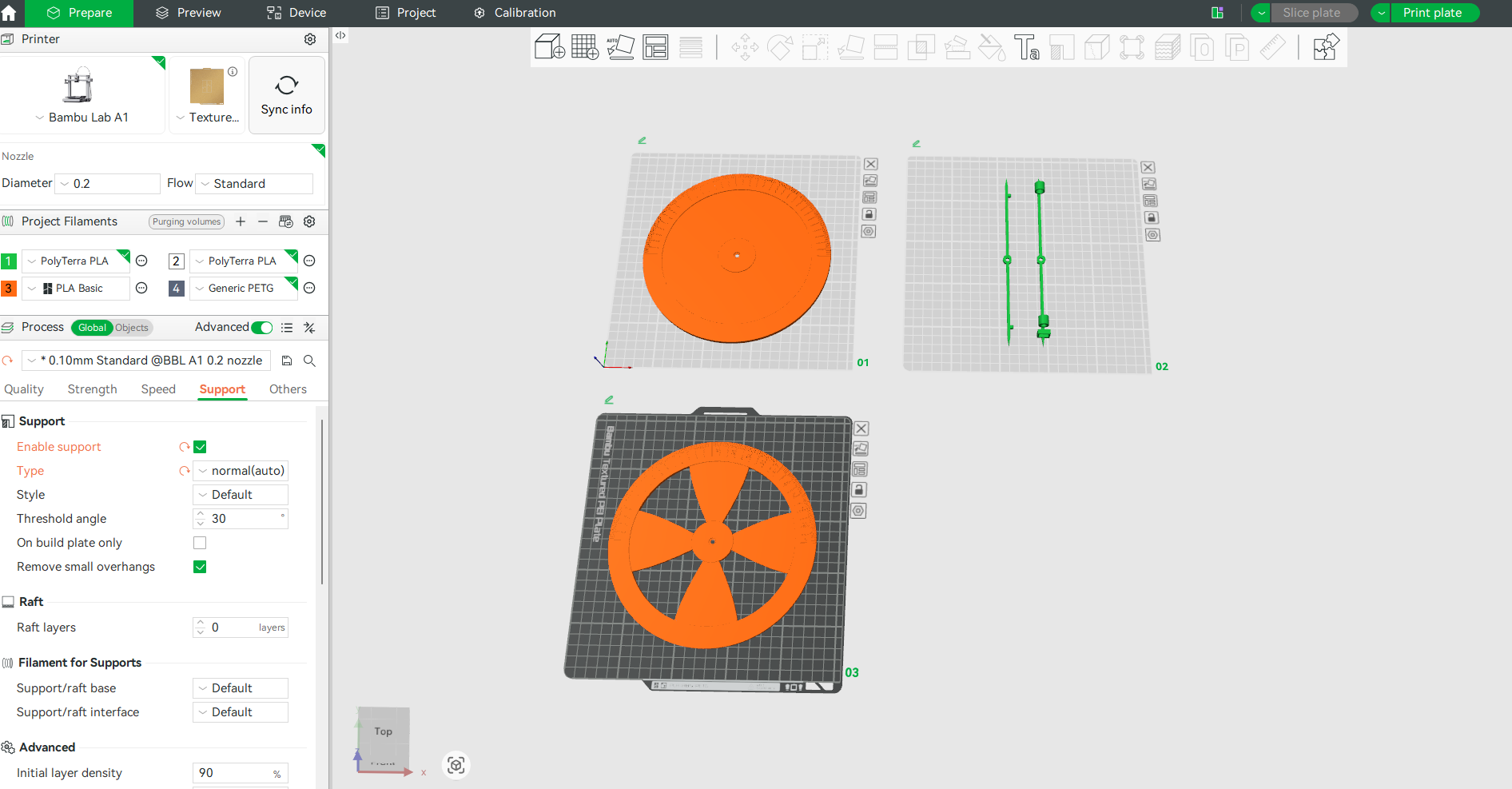Open the Calibration tab

(x=515, y=13)
